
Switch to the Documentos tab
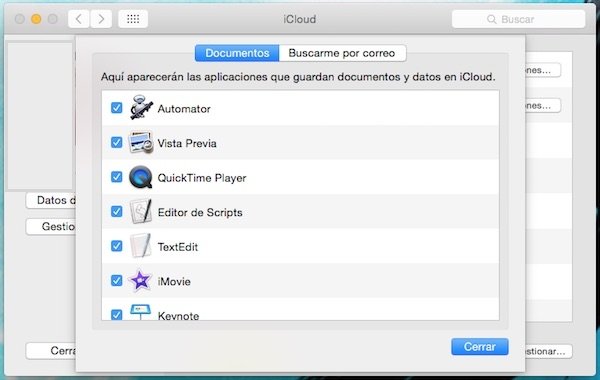click(x=237, y=53)
